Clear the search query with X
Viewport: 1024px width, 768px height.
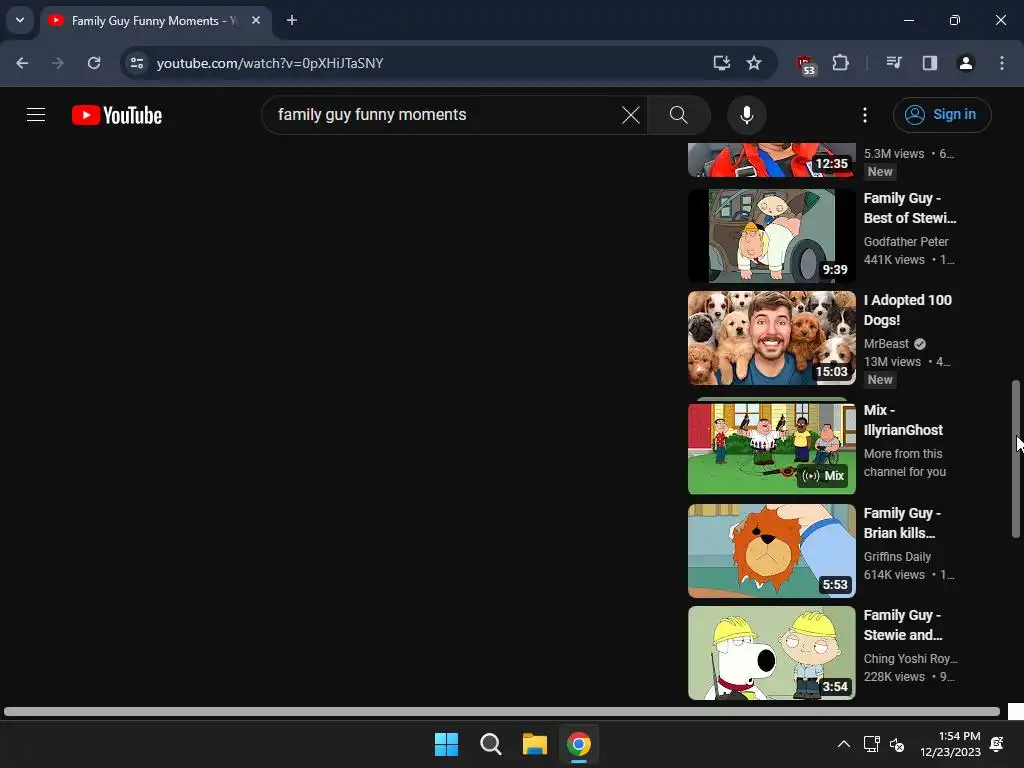click(631, 115)
